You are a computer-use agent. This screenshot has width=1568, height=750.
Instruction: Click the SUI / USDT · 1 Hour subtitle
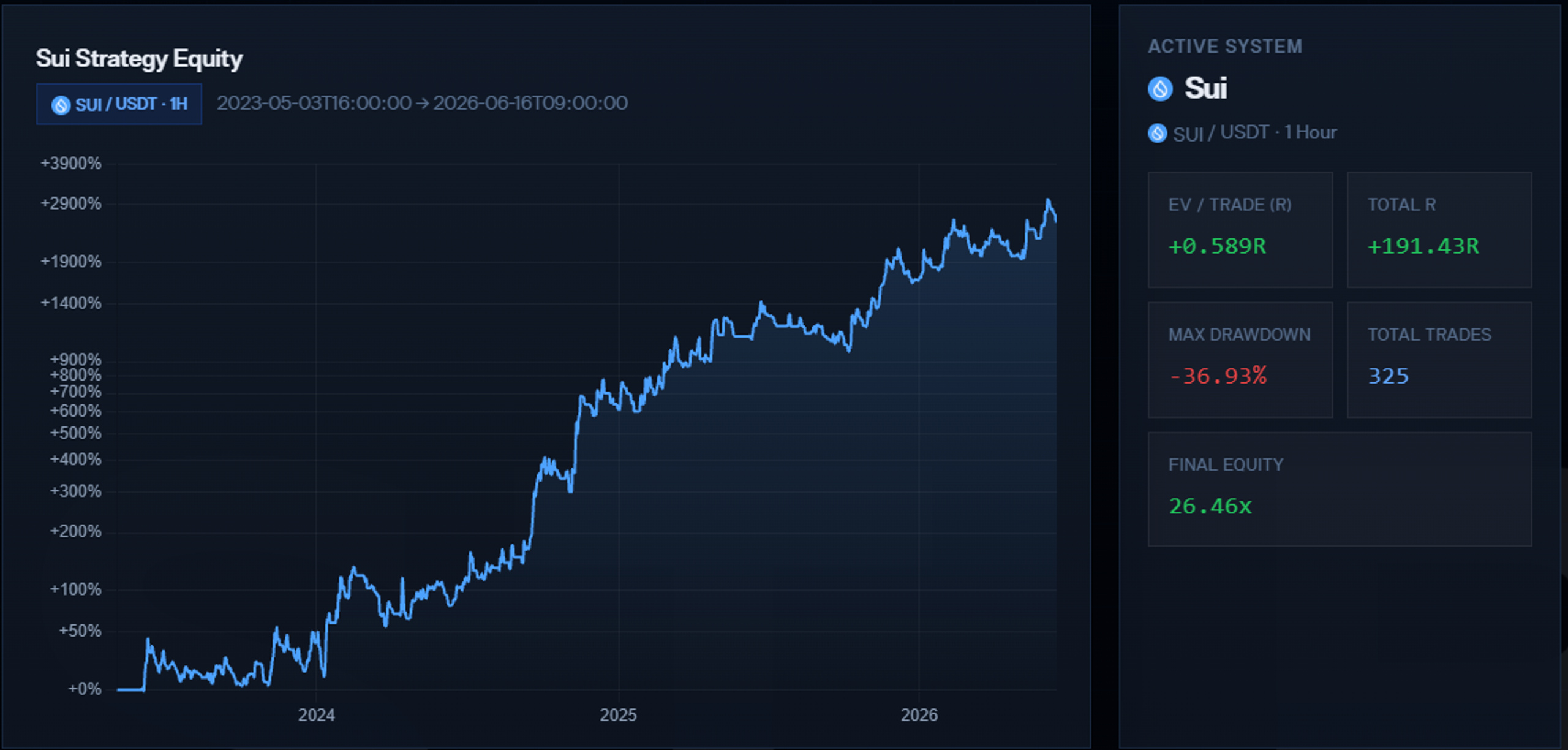tap(1254, 133)
